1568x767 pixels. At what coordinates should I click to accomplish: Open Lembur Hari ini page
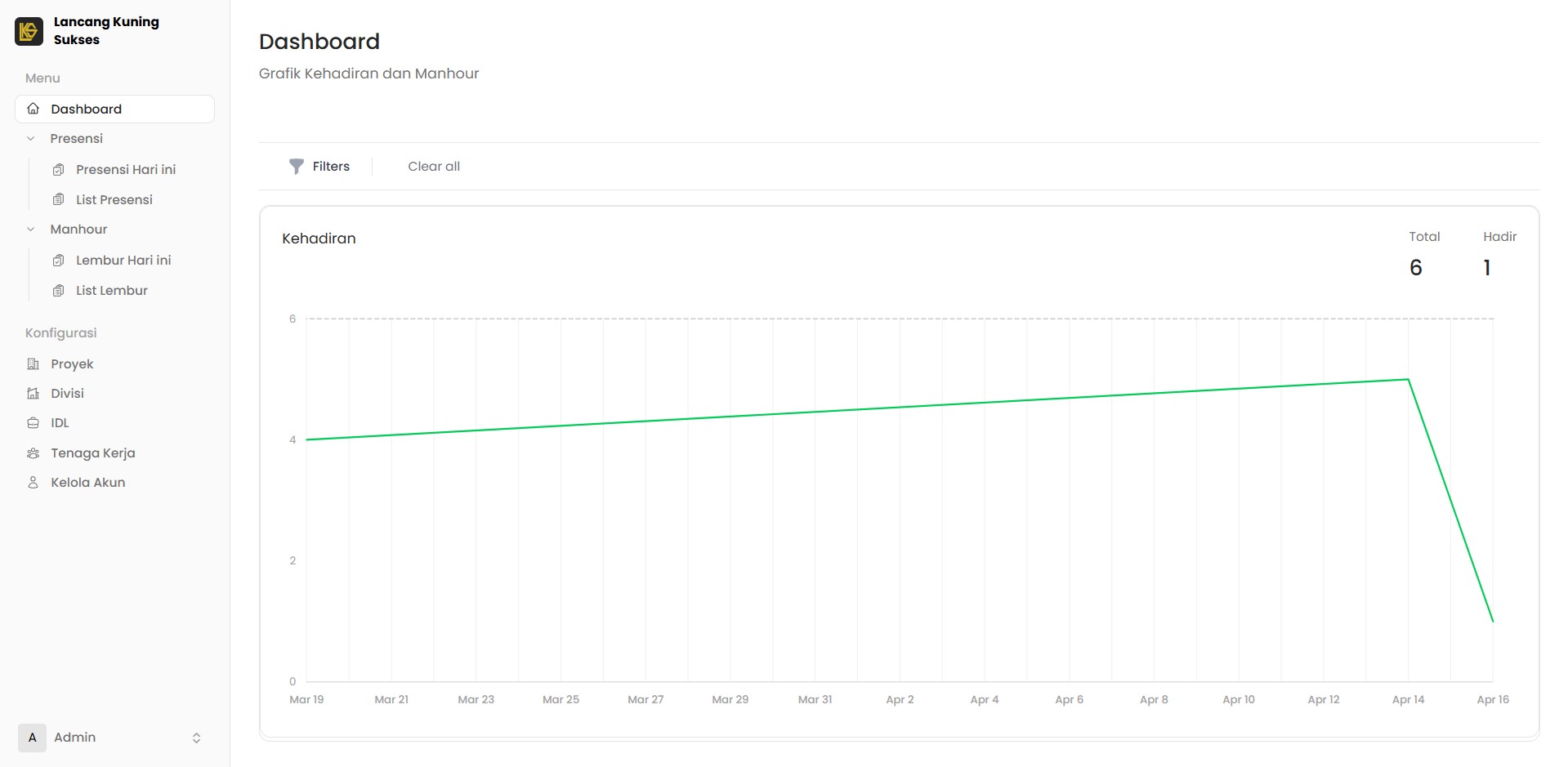pyautogui.click(x=123, y=261)
